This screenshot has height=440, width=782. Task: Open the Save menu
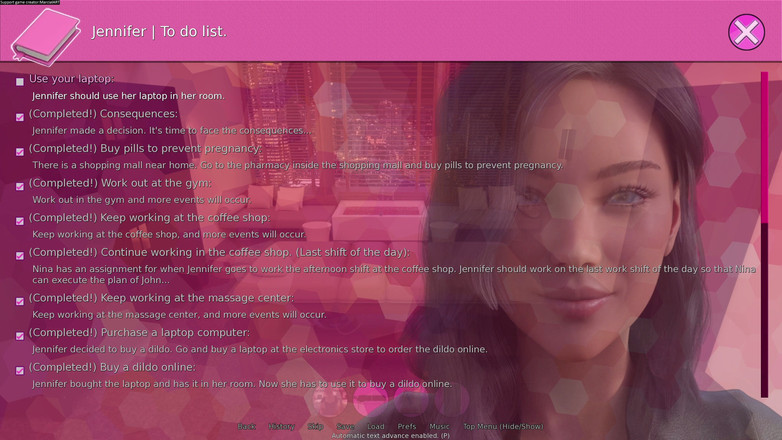[345, 426]
